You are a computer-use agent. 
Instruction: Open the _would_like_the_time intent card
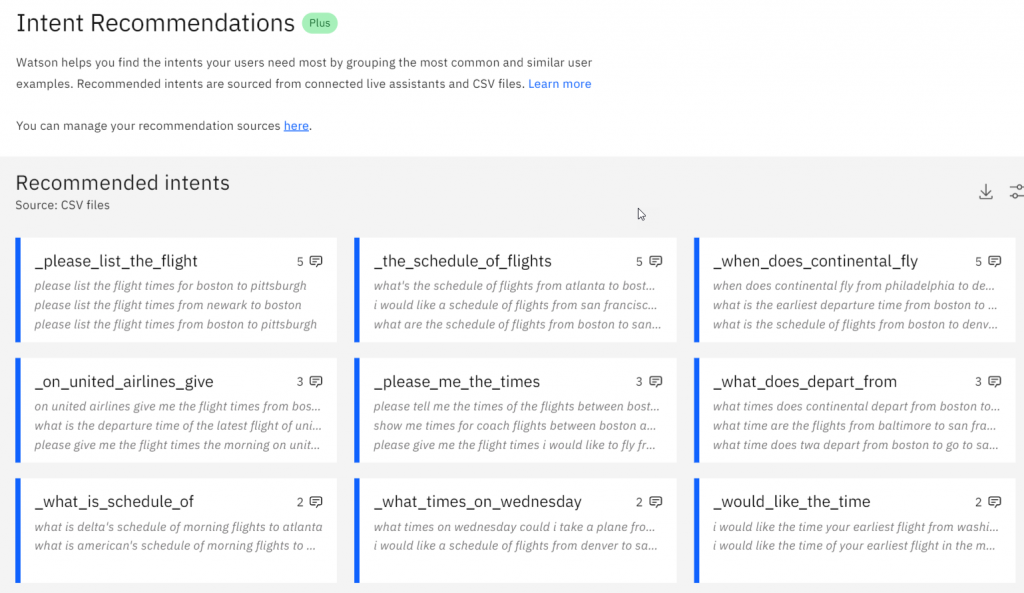[x=855, y=530]
